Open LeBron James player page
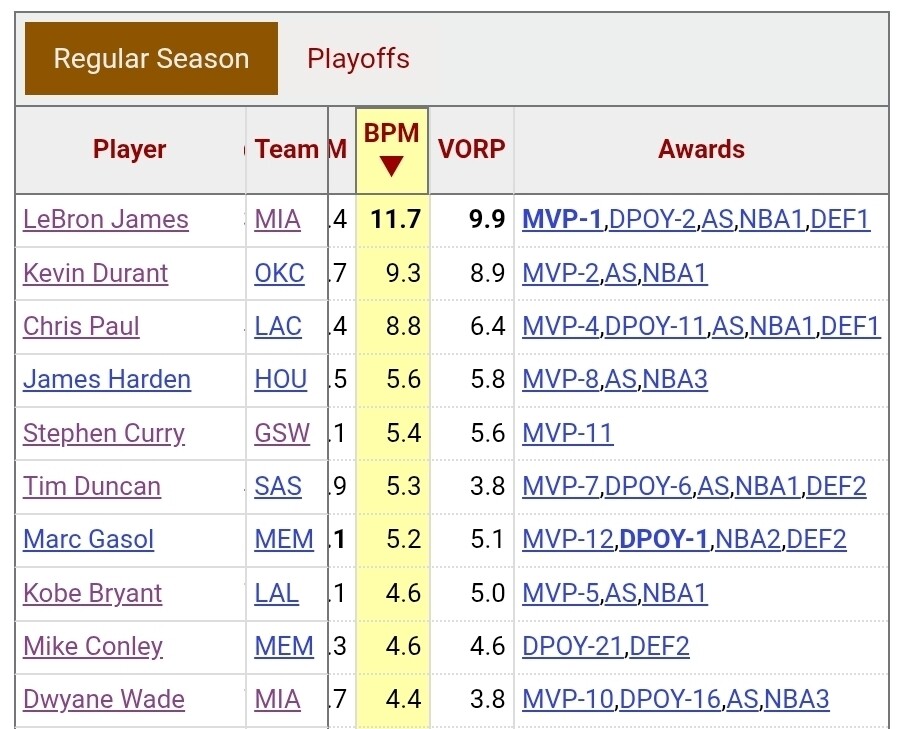904x729 pixels. [106, 220]
